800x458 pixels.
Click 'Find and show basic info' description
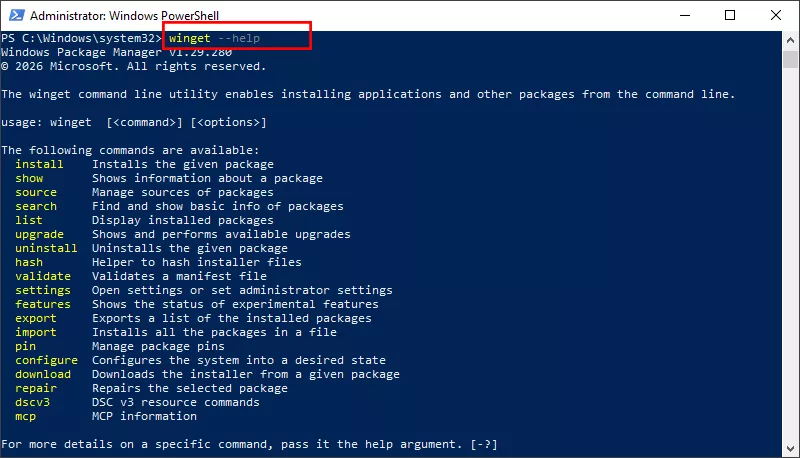coord(218,207)
